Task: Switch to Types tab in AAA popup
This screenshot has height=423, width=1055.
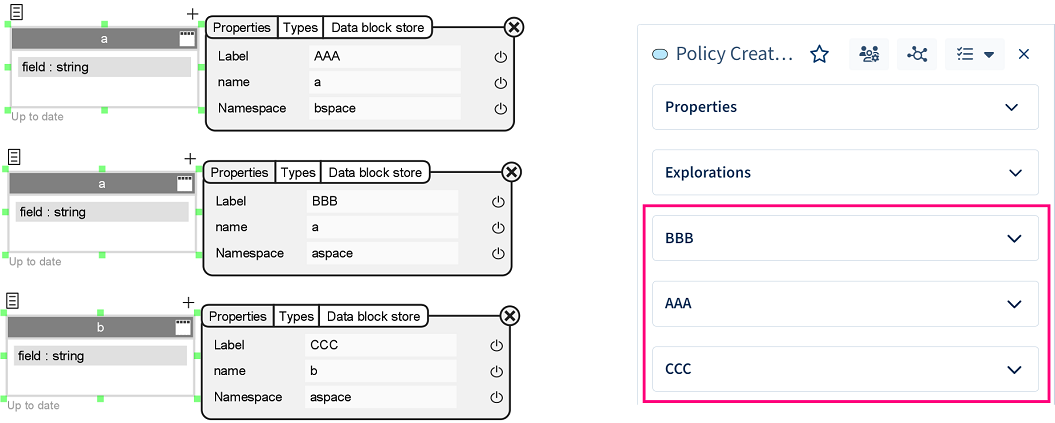Action: [300, 28]
